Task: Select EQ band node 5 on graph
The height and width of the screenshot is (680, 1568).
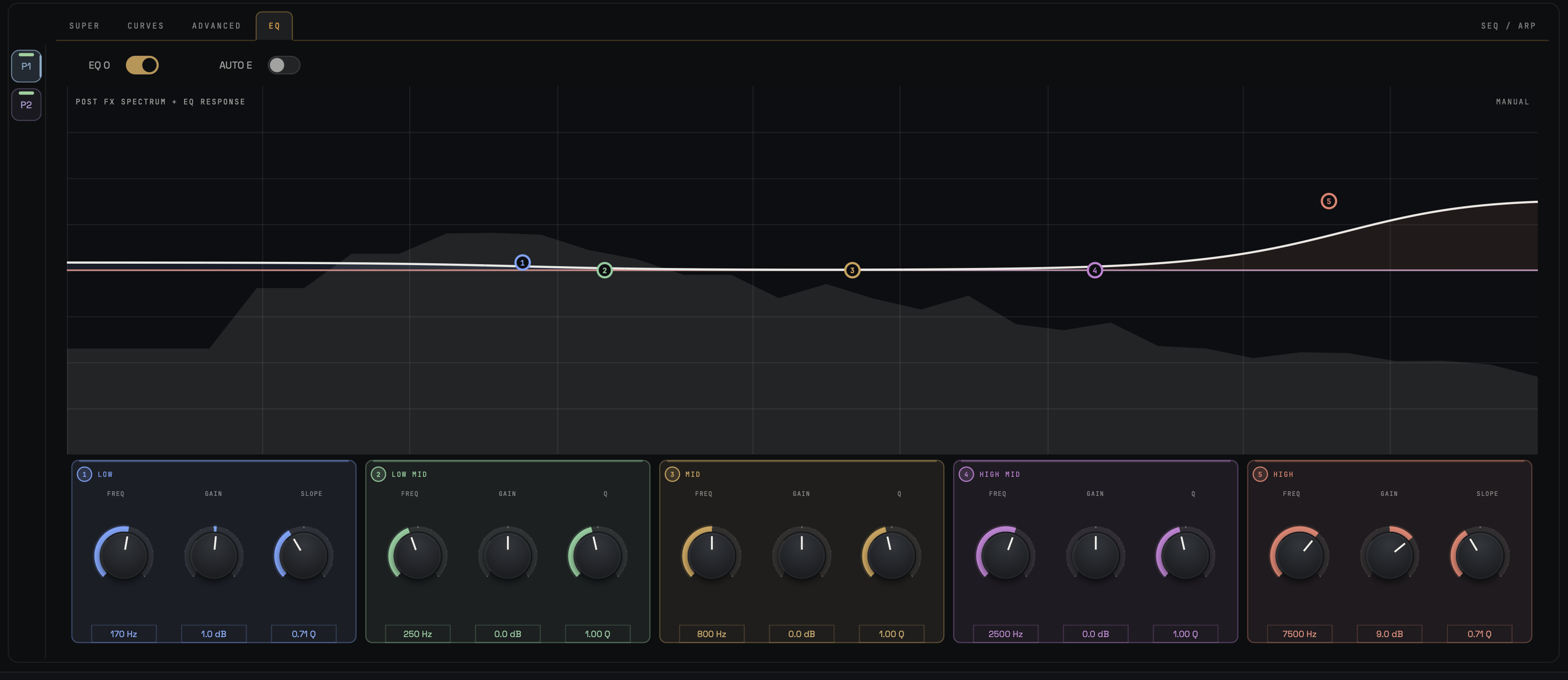Action: 1328,201
